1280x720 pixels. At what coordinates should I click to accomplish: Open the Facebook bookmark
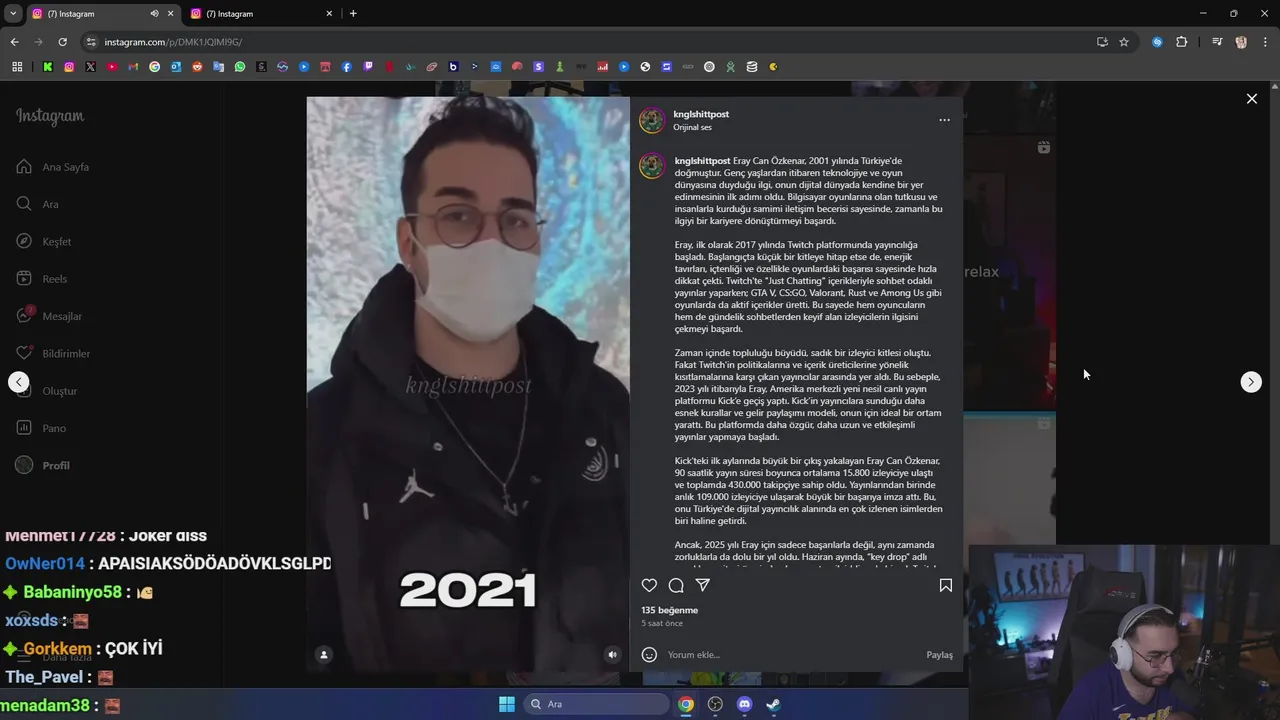pos(347,67)
